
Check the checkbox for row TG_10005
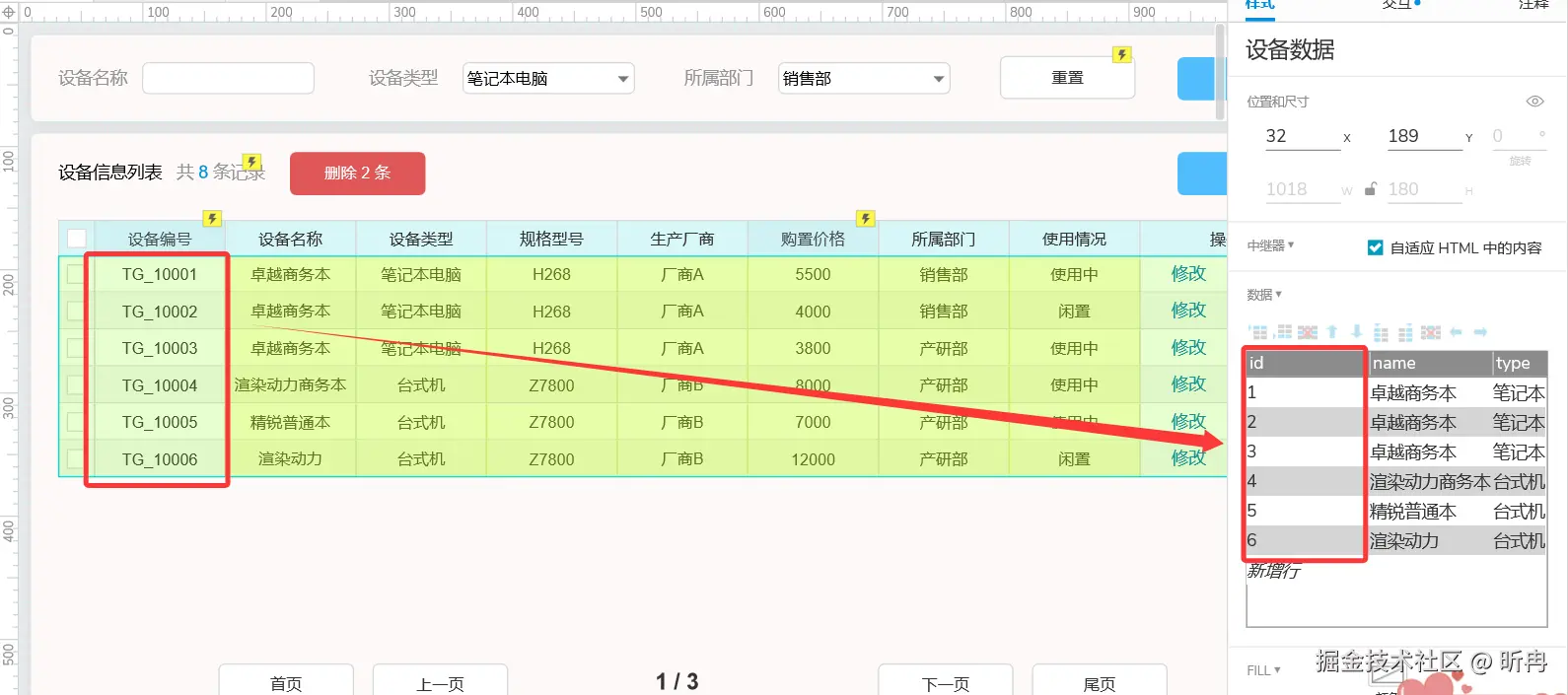[x=76, y=422]
